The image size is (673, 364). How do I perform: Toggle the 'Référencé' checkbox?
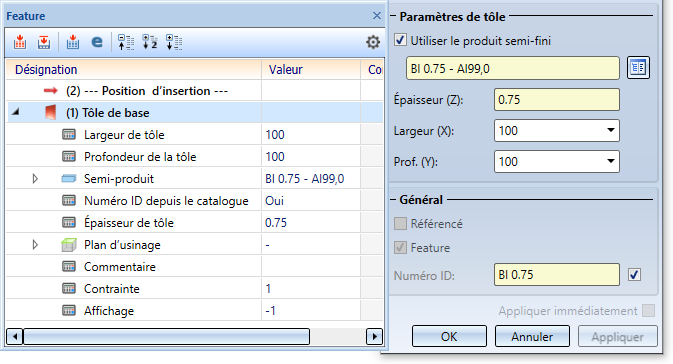[x=400, y=223]
